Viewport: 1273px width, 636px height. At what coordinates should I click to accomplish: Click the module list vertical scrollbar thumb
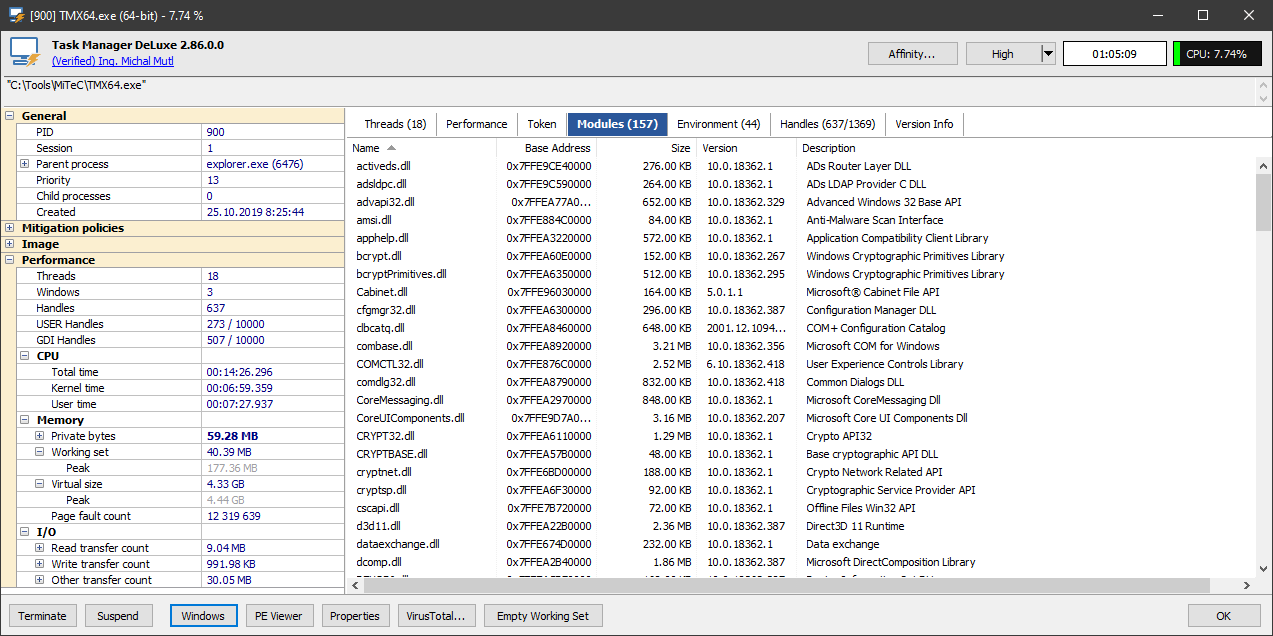(1263, 201)
